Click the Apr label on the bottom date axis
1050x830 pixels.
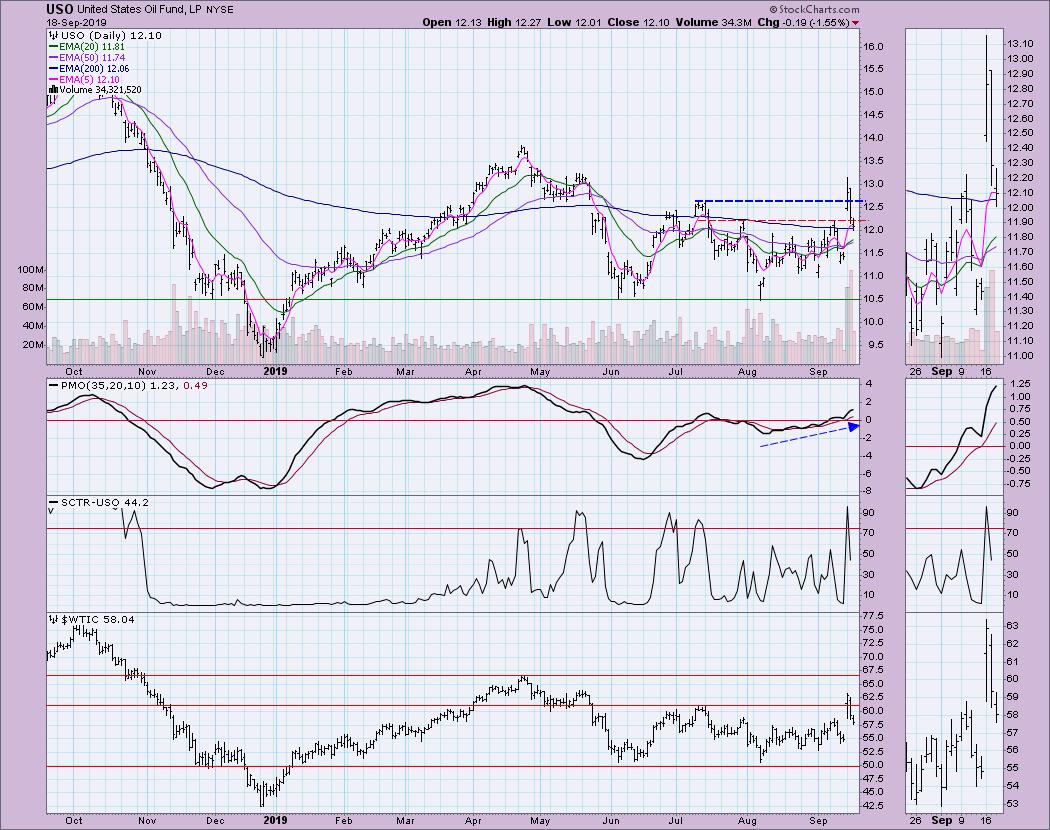pyautogui.click(x=473, y=821)
